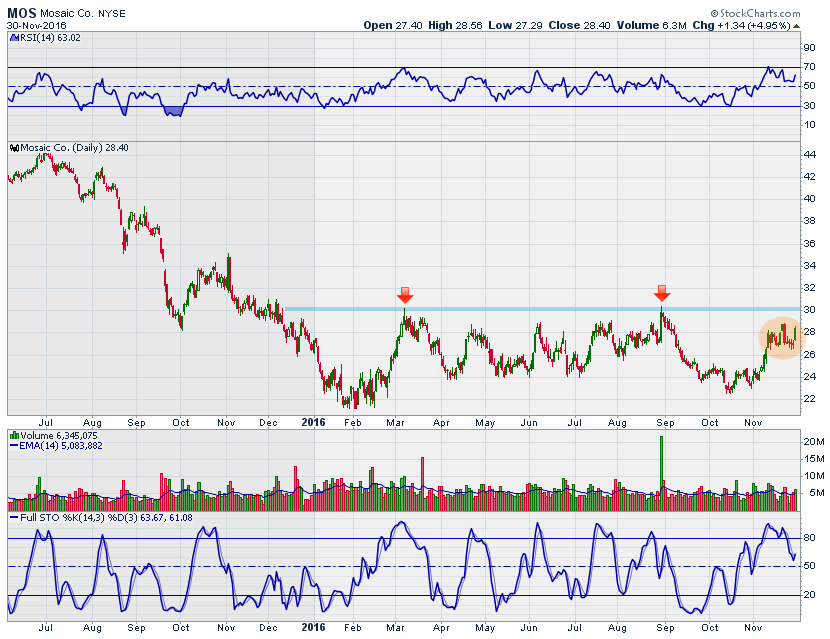Click the 'Mosaic Co. (Daily) 28.40' price label
Screen dimensions: 830x639
[x=75, y=148]
